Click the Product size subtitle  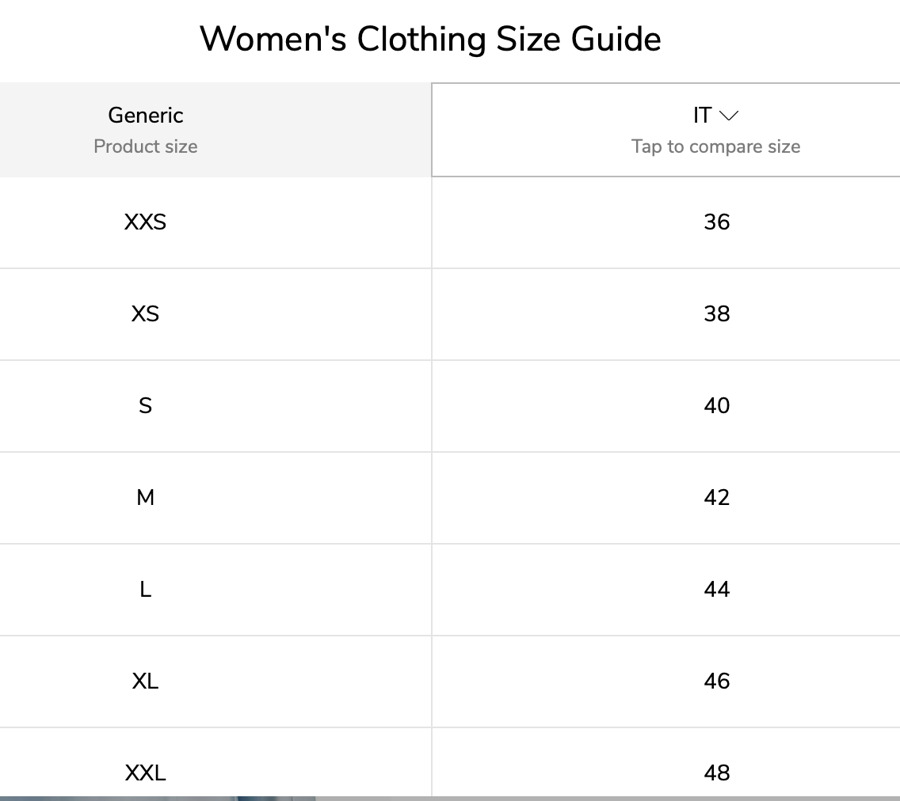tap(146, 147)
